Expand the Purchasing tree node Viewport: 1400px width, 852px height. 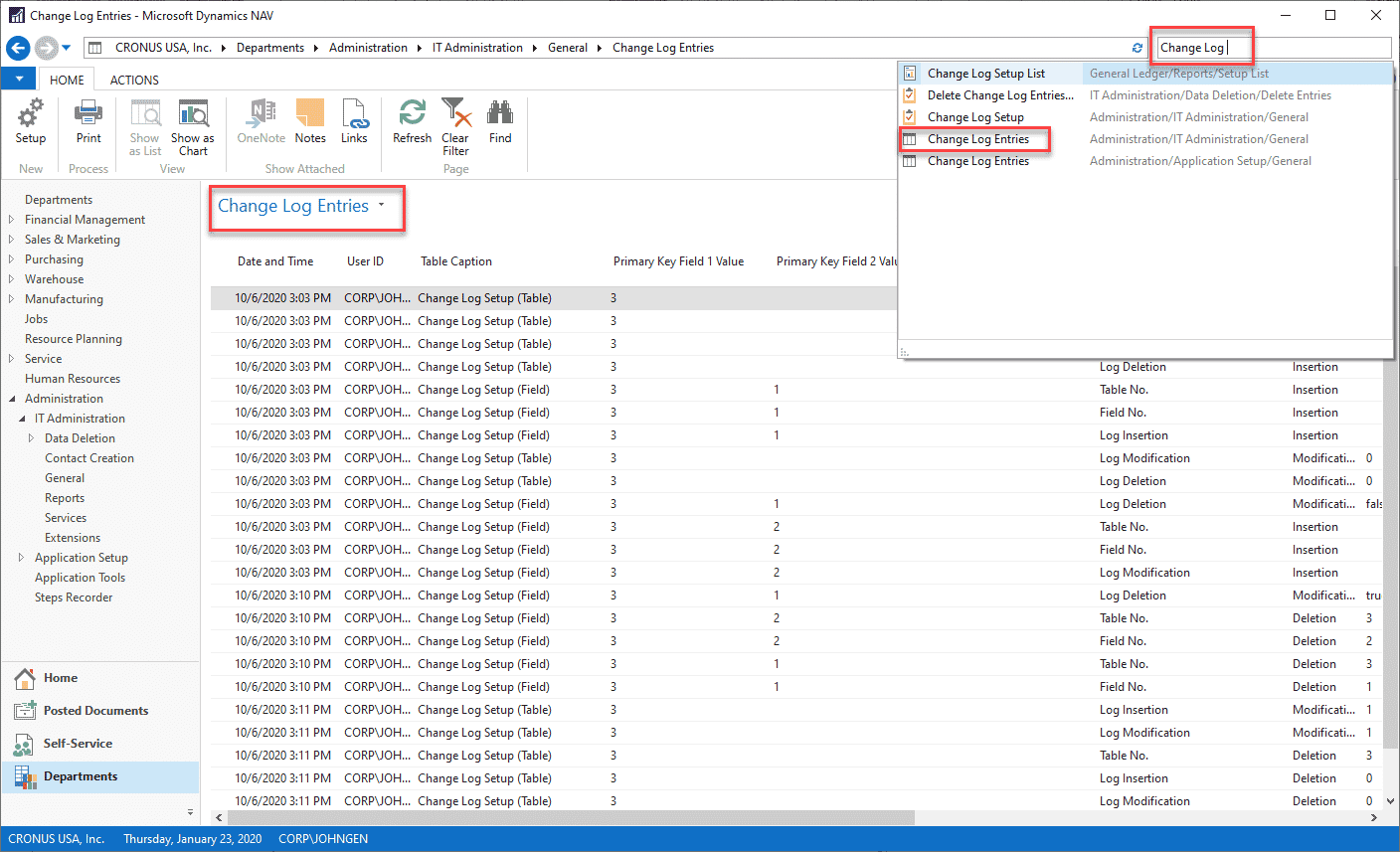11,259
